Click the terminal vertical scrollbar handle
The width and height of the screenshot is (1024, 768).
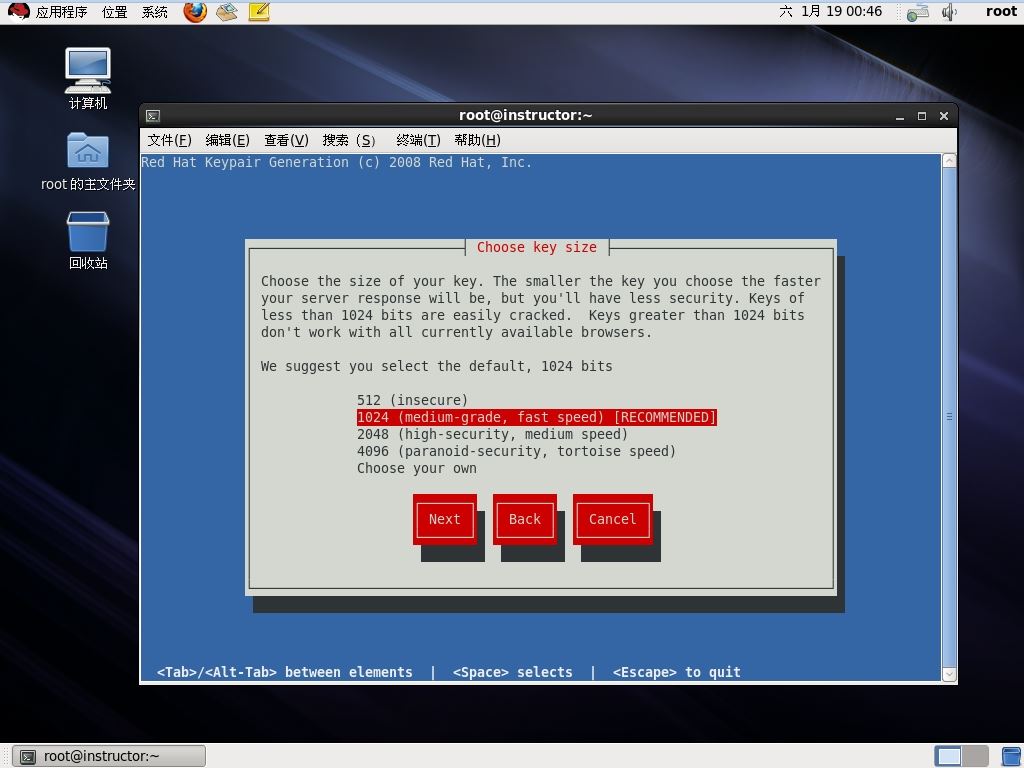click(x=950, y=417)
